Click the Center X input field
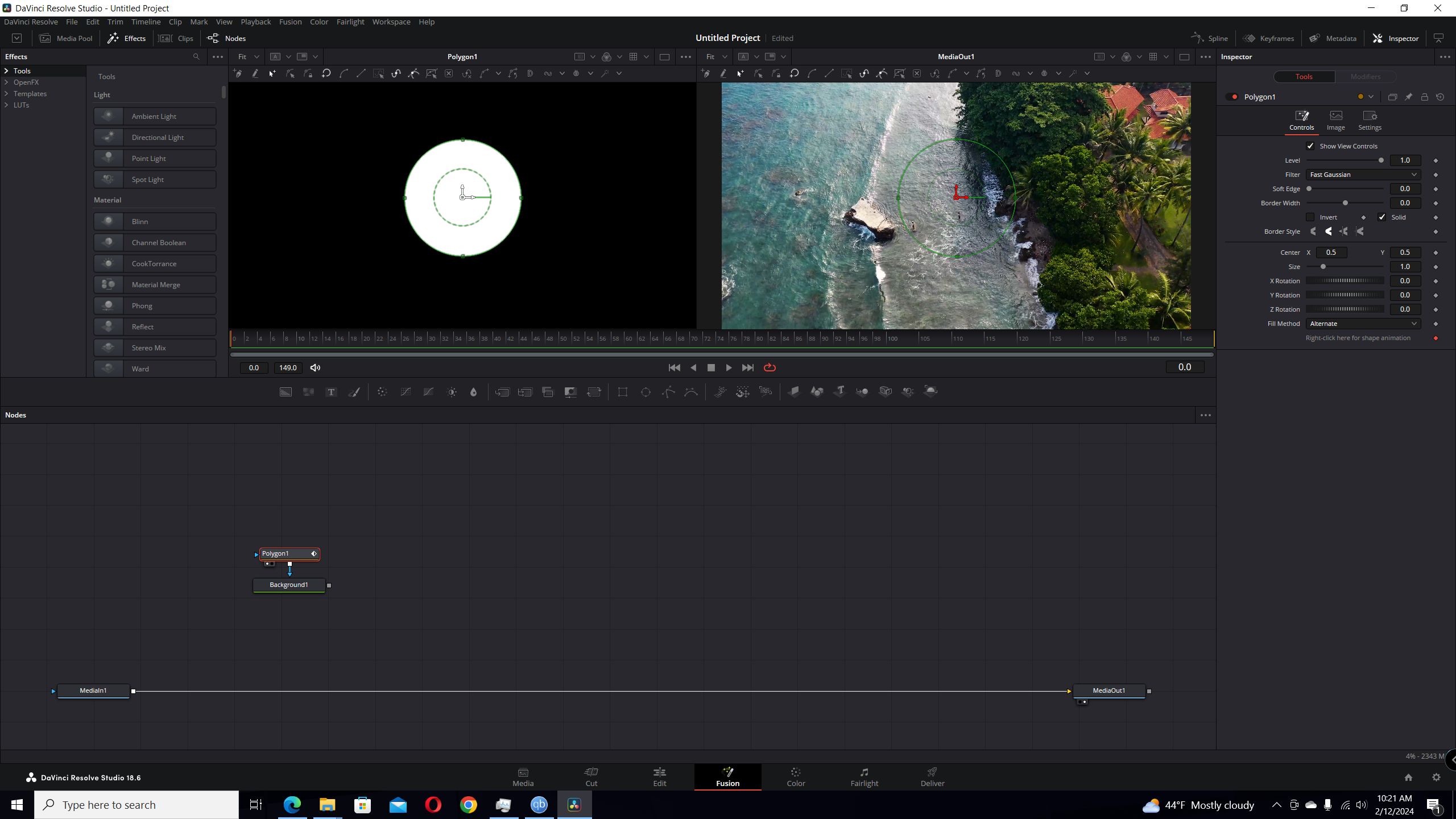The height and width of the screenshot is (819, 1456). tap(1331, 253)
